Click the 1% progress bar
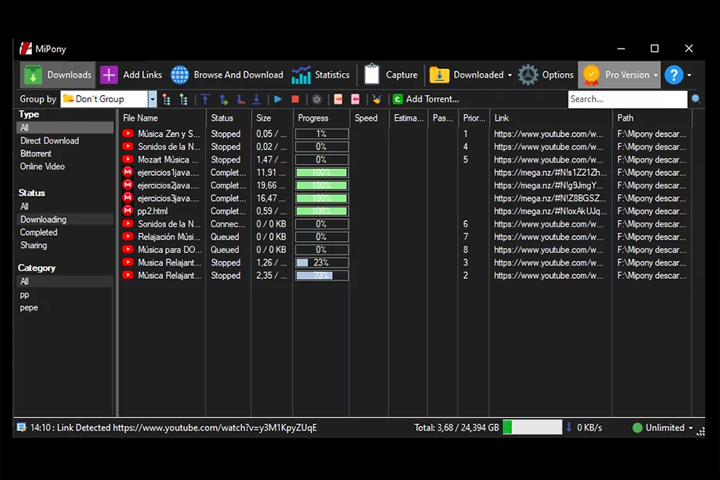The height and width of the screenshot is (480, 720). pyautogui.click(x=321, y=134)
